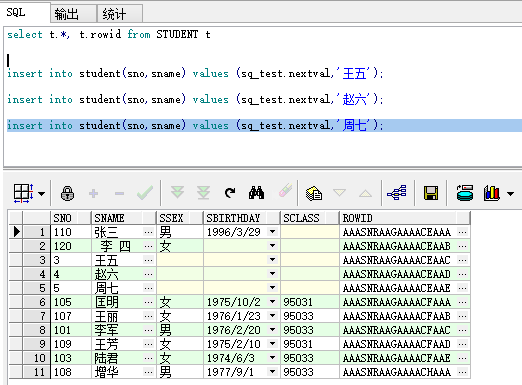Click ellipsis after ROWID AAASNRAAGAAAACFAAC
522x385 pixels.
click(463, 330)
